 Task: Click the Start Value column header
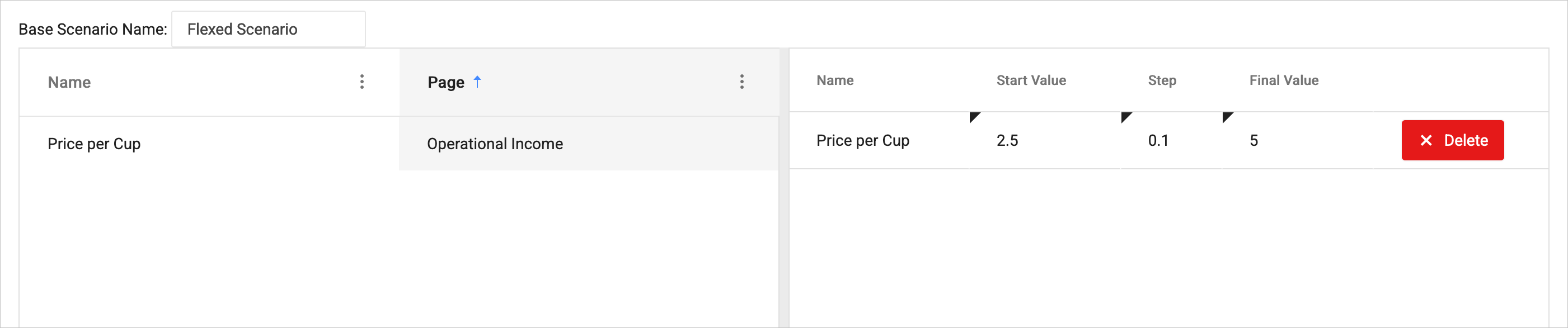1031,81
